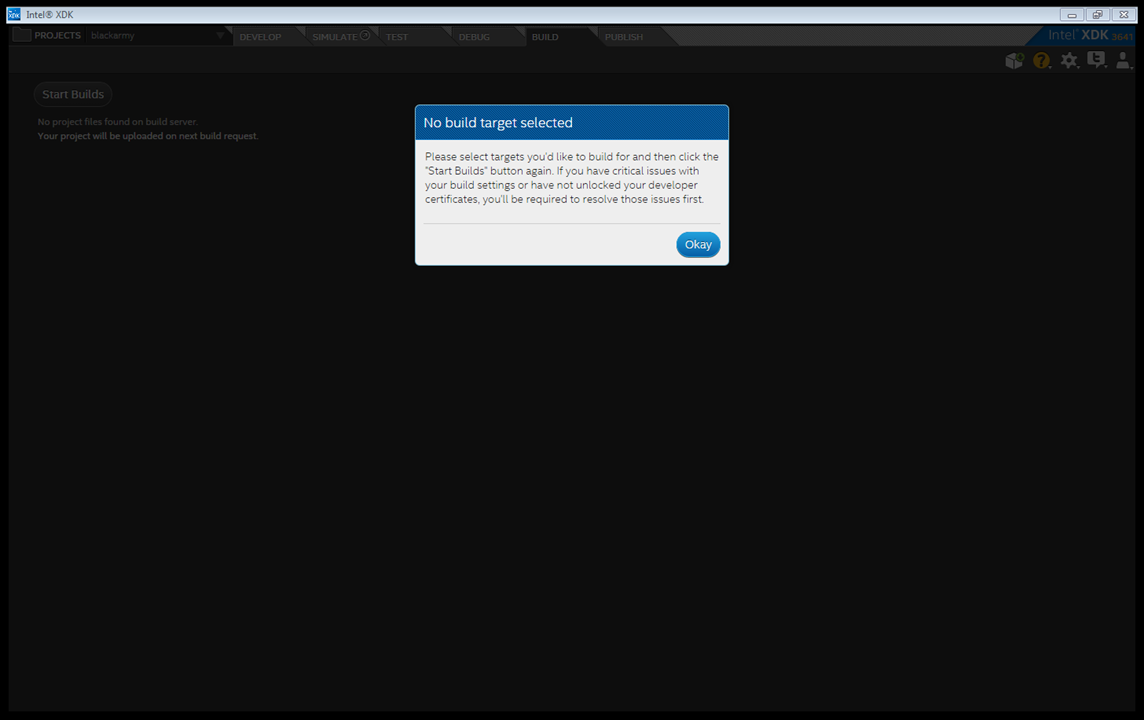Close the Intel XDK window

click(1124, 15)
